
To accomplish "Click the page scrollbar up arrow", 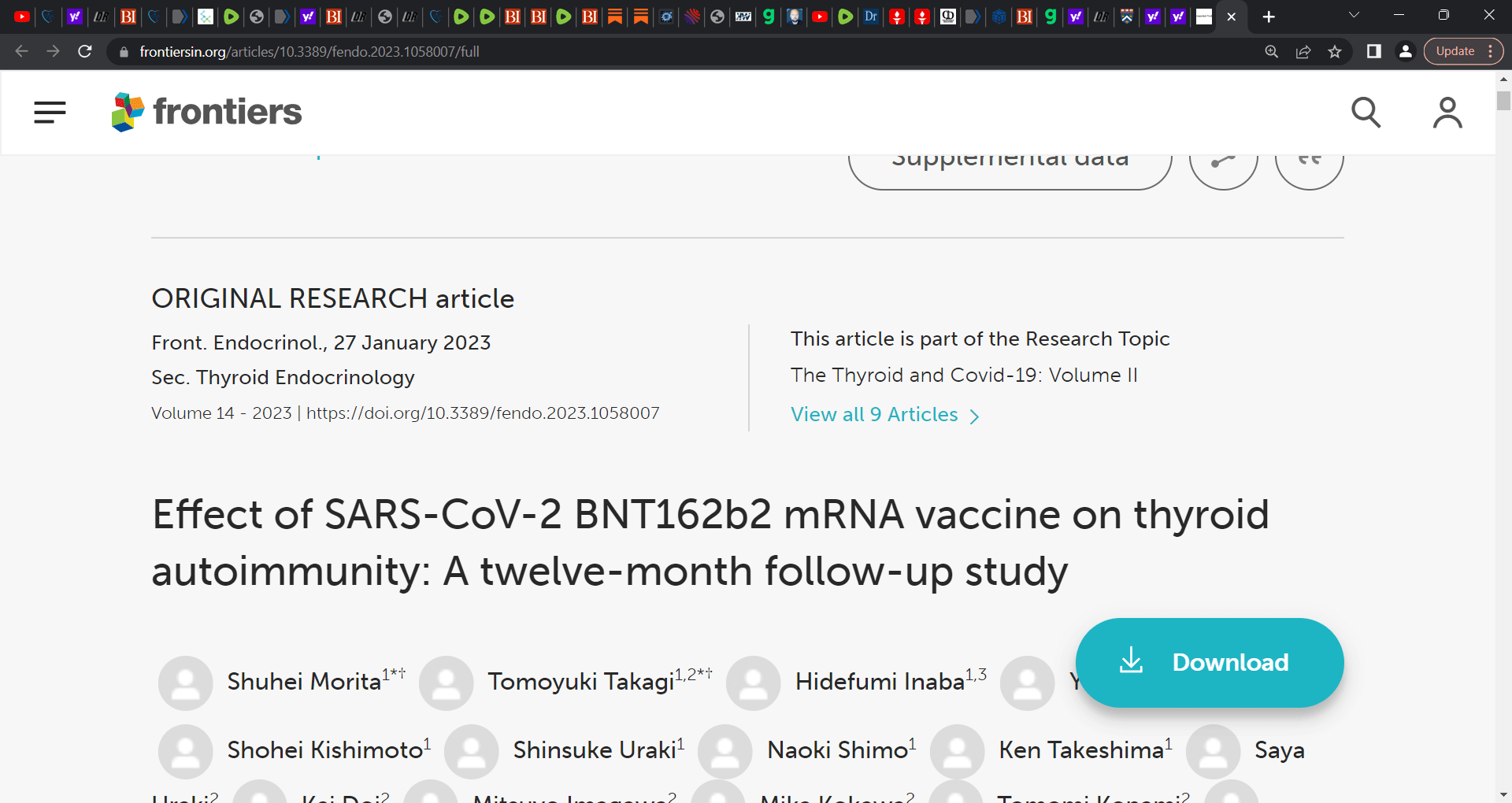I will 1503,79.
